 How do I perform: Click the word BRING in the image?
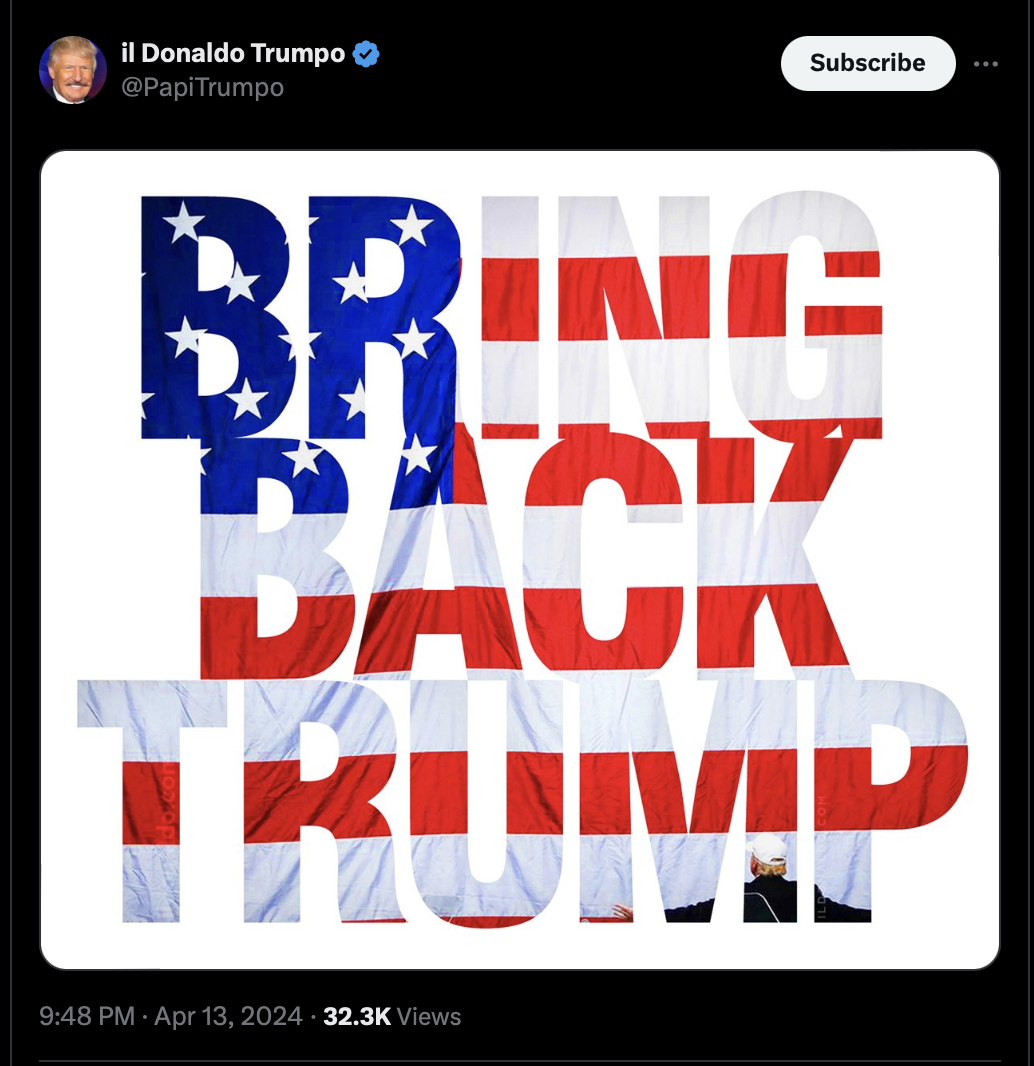point(511,317)
